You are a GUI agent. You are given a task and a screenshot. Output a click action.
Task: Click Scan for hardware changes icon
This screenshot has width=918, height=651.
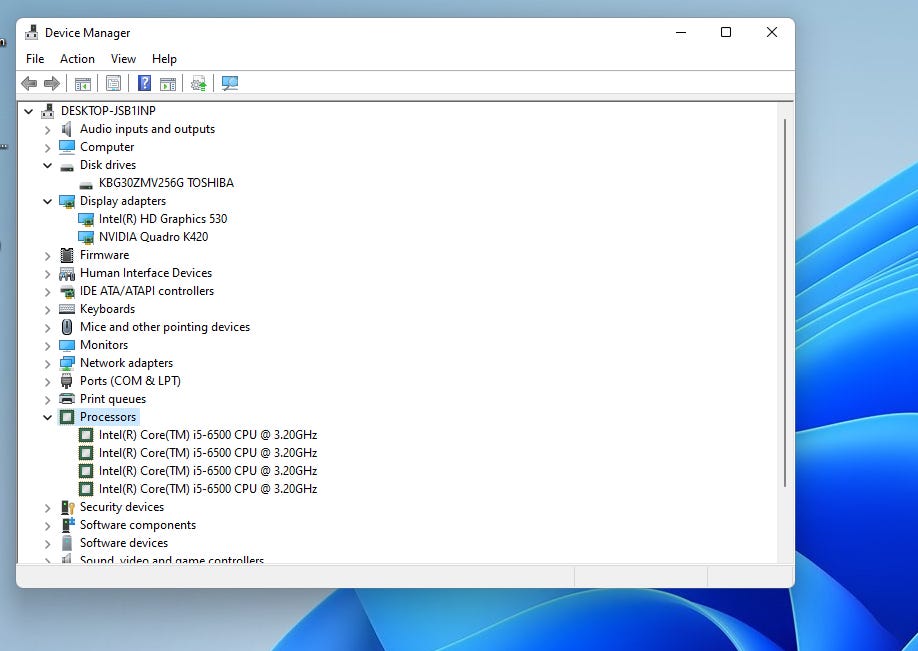coord(230,84)
